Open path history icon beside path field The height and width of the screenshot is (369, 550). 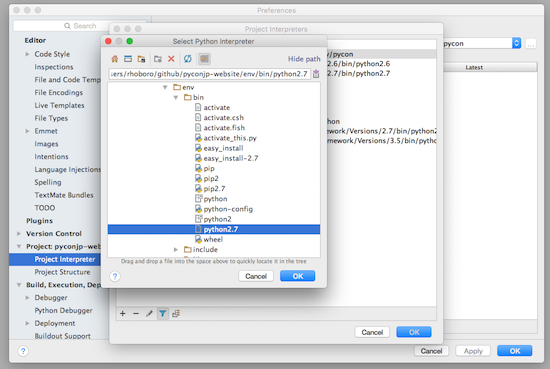click(x=316, y=74)
